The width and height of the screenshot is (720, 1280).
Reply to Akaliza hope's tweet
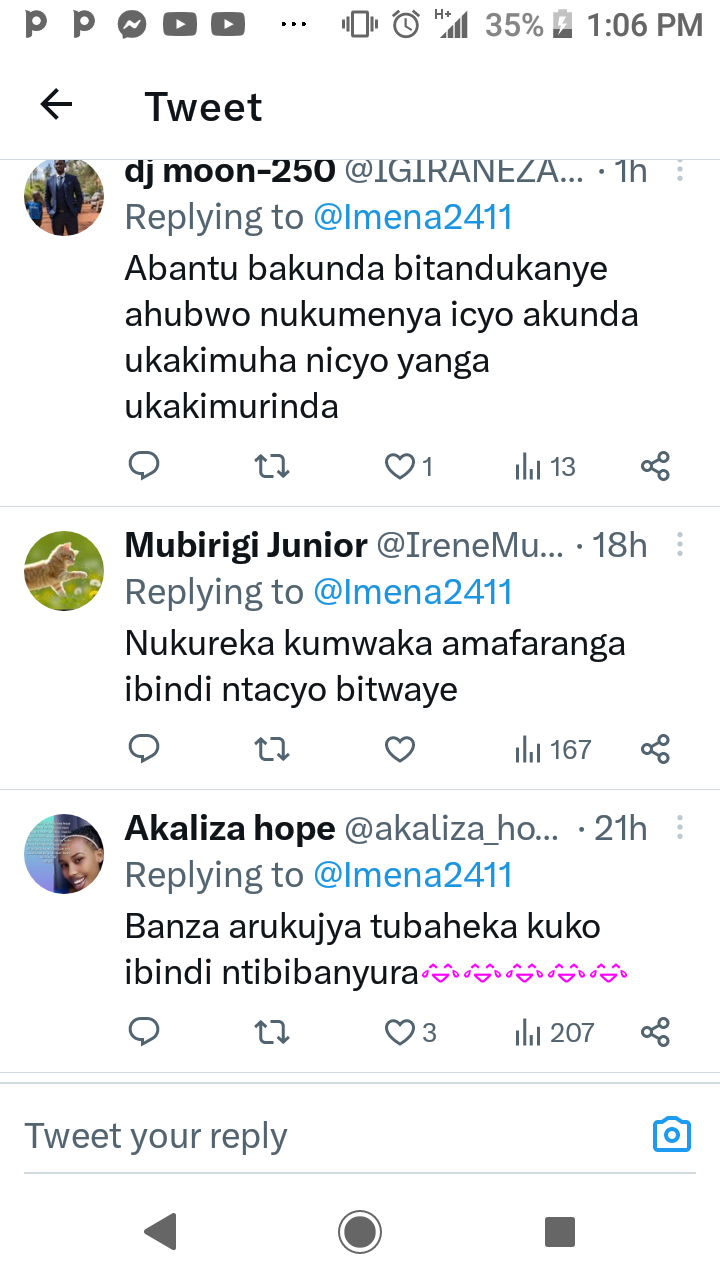pos(144,1032)
